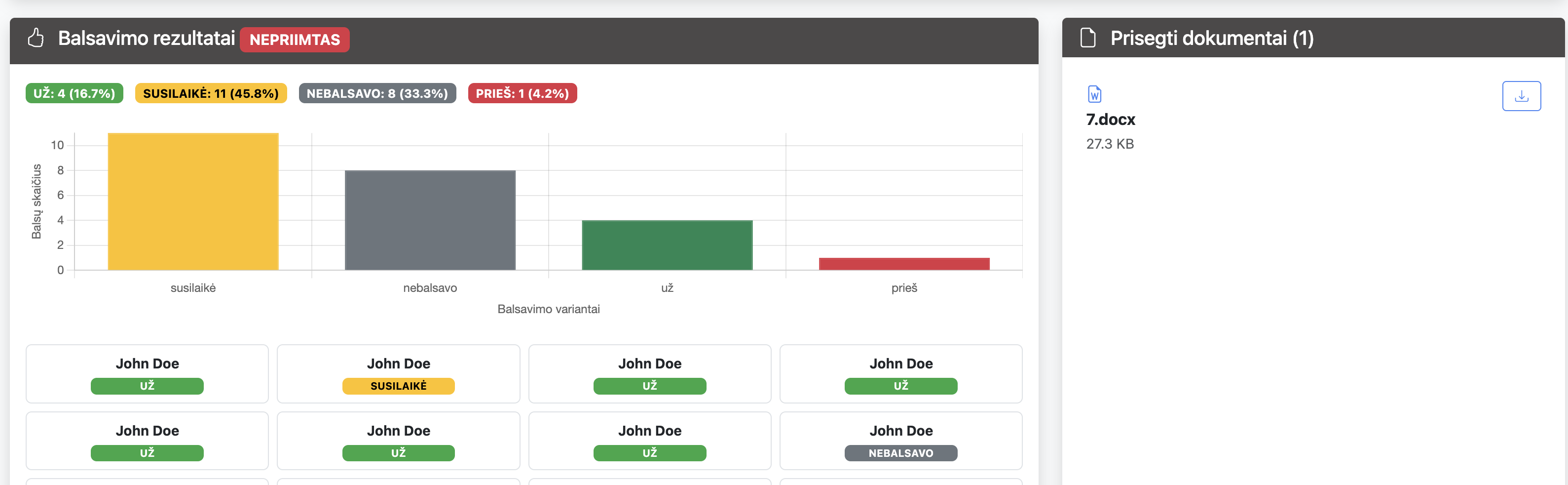Image resolution: width=1568 pixels, height=485 pixels.
Task: Click the thumbs-up icon beside Balsavimo rezultatai
Action: point(36,38)
